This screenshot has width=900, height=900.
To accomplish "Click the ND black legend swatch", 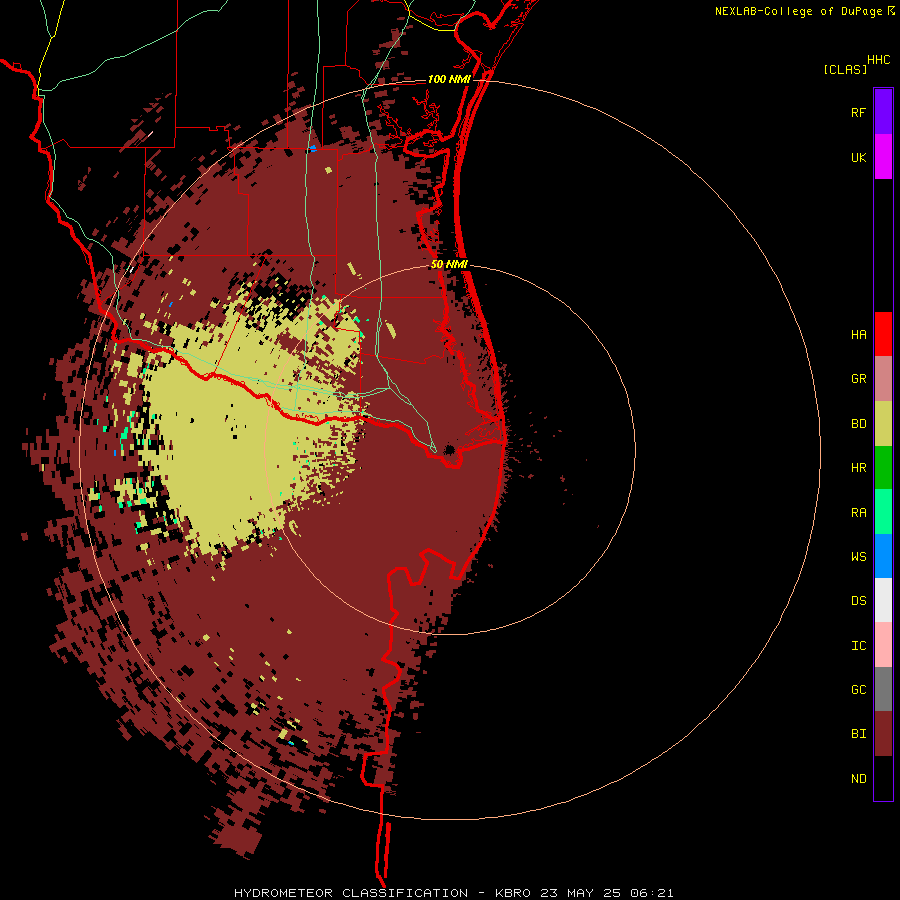I will pos(883,778).
